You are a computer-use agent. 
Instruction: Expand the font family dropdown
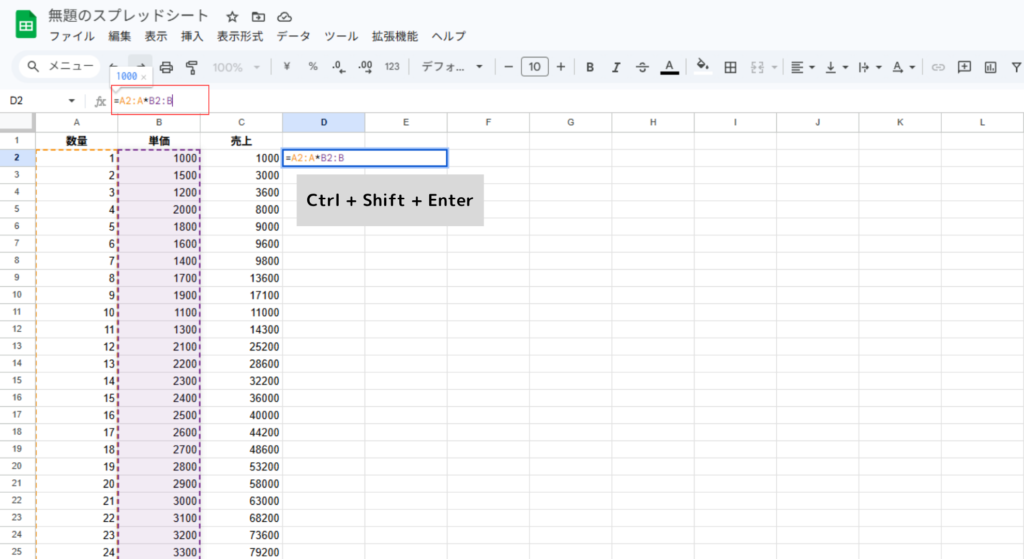tap(452, 67)
